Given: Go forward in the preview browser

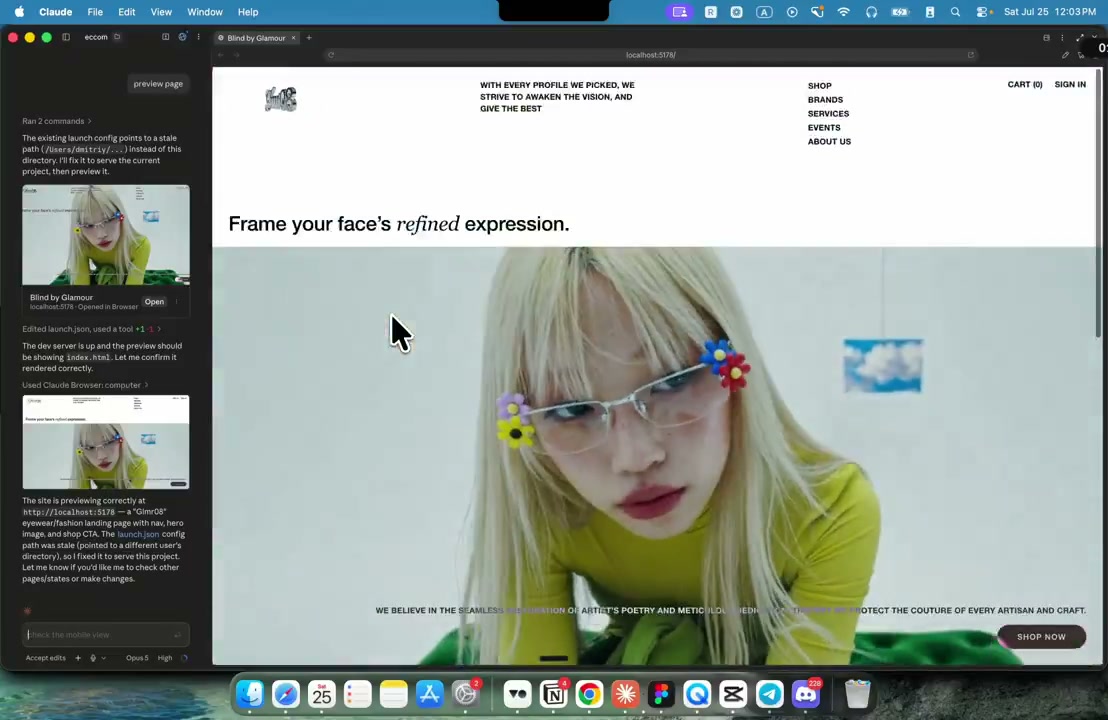Looking at the screenshot, I should pos(237,55).
